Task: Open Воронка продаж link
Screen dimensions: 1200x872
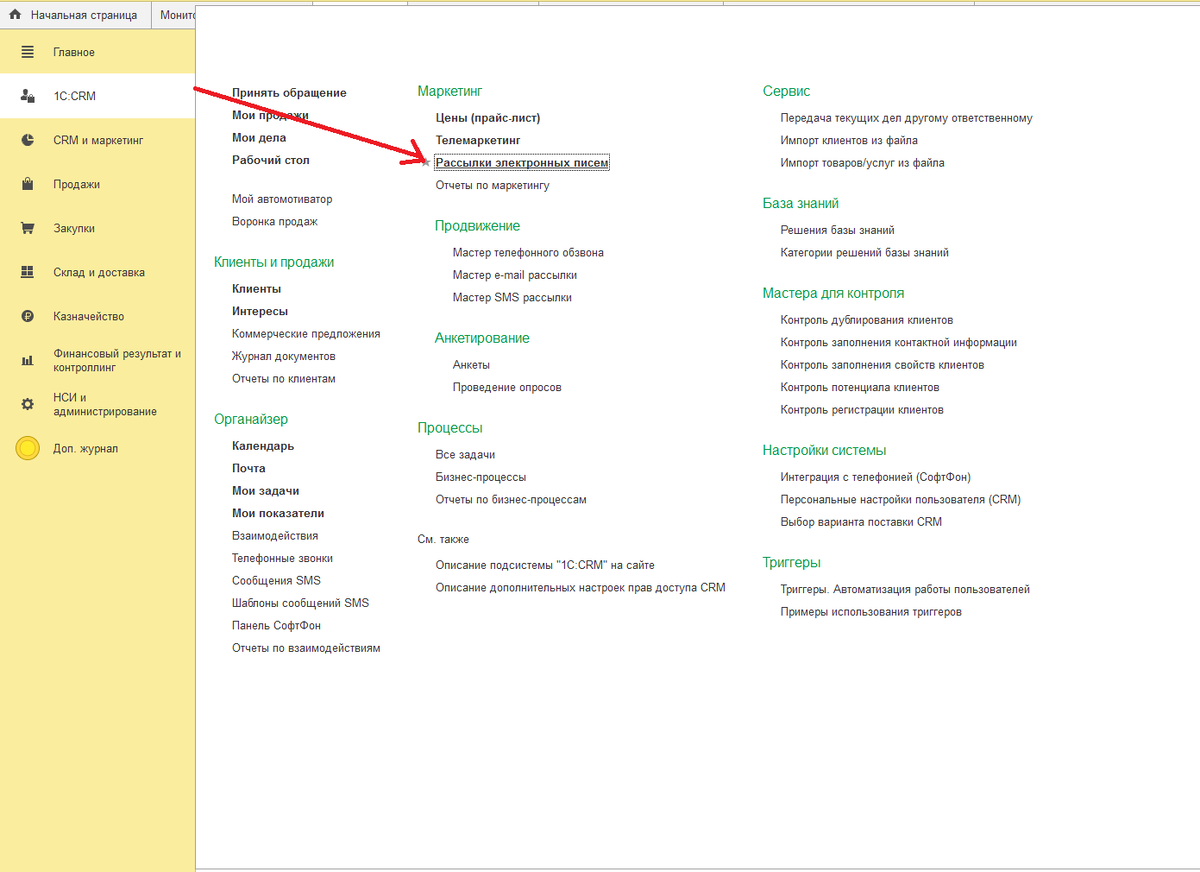Action: 275,222
